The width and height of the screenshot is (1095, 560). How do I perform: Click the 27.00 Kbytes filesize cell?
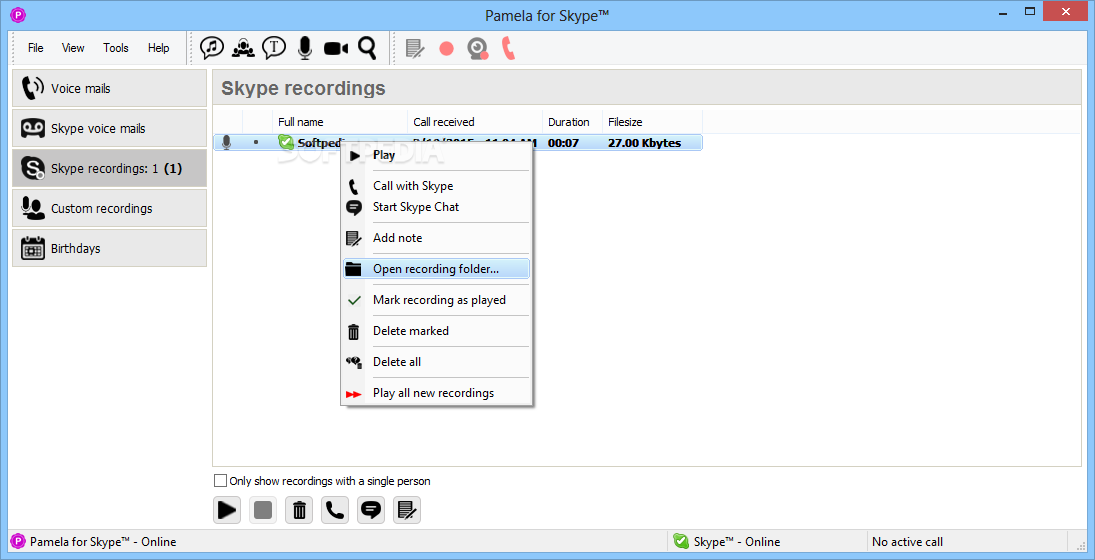coord(645,143)
